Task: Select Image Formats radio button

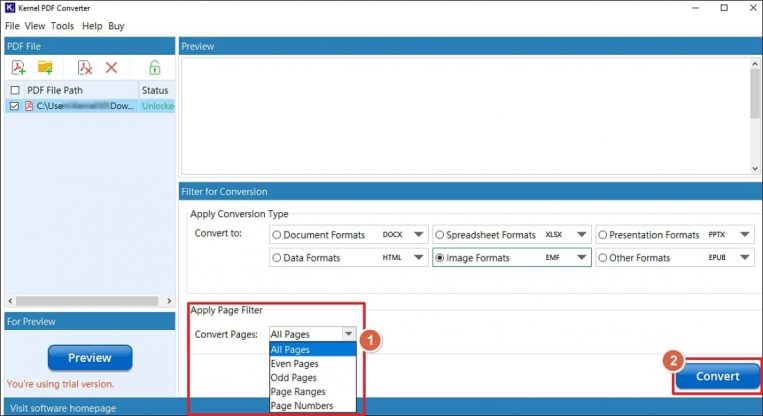Action: click(439, 258)
